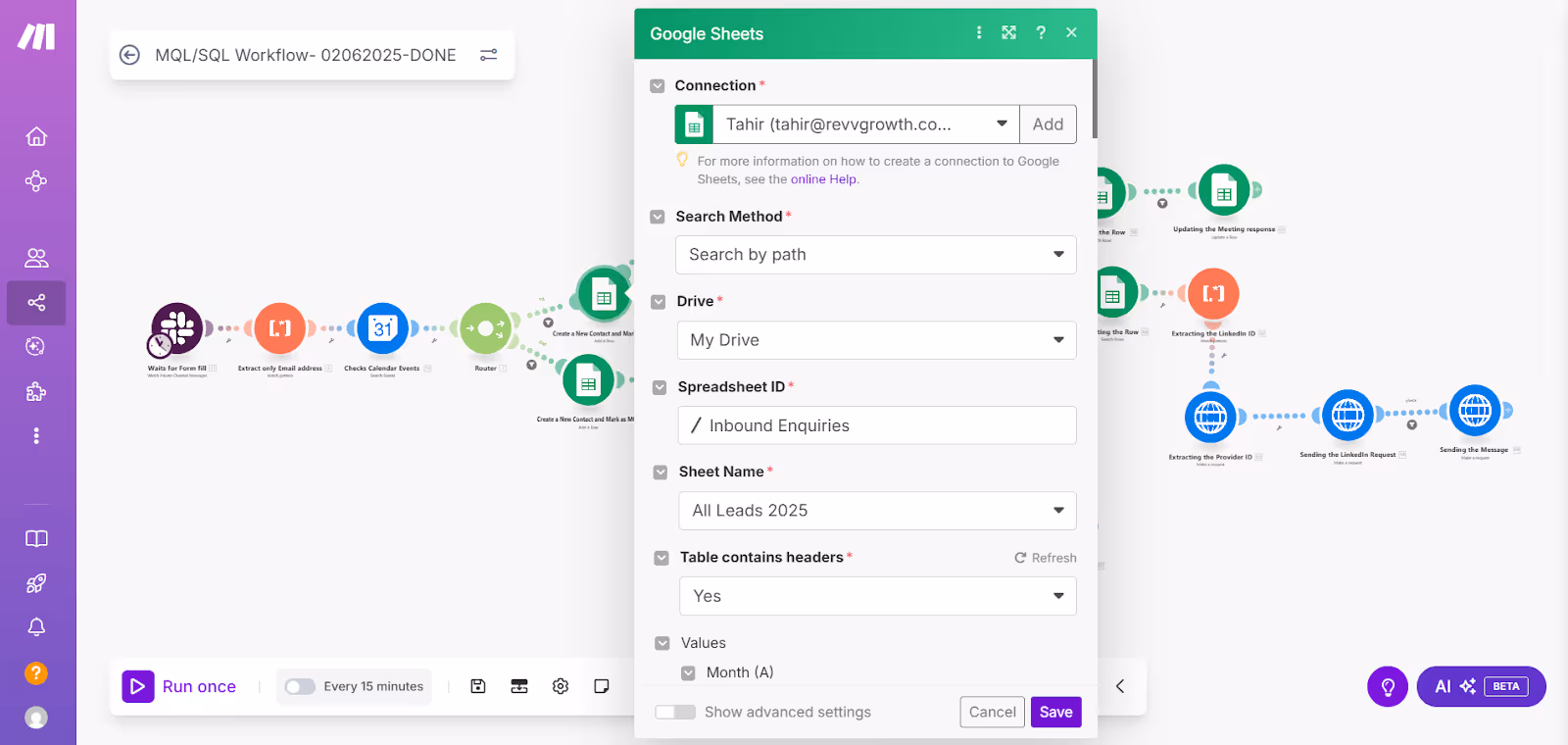The image size is (1568, 745).
Task: Toggle the Search Method field checkbox
Action: [658, 217]
